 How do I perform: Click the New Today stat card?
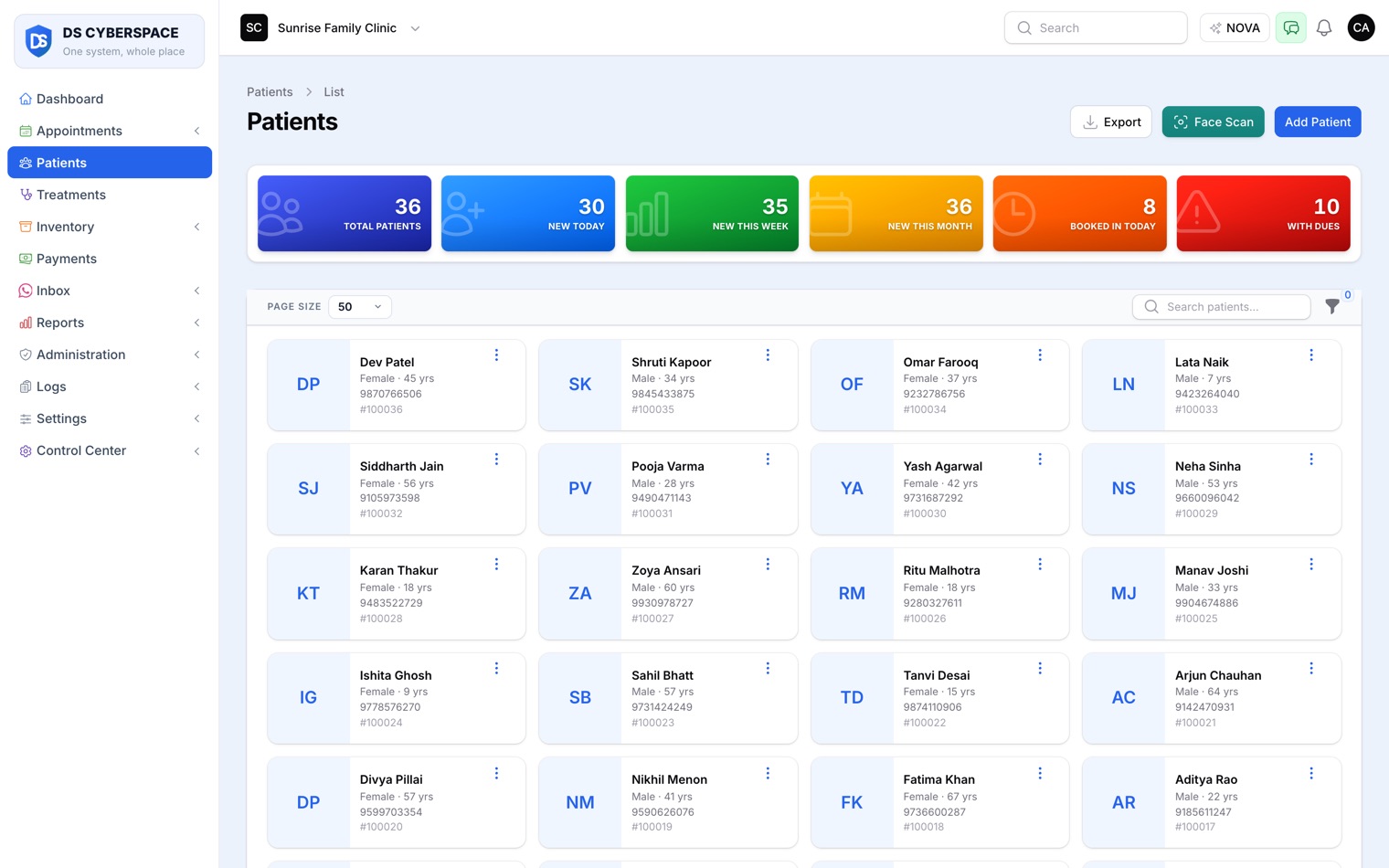pos(528,213)
